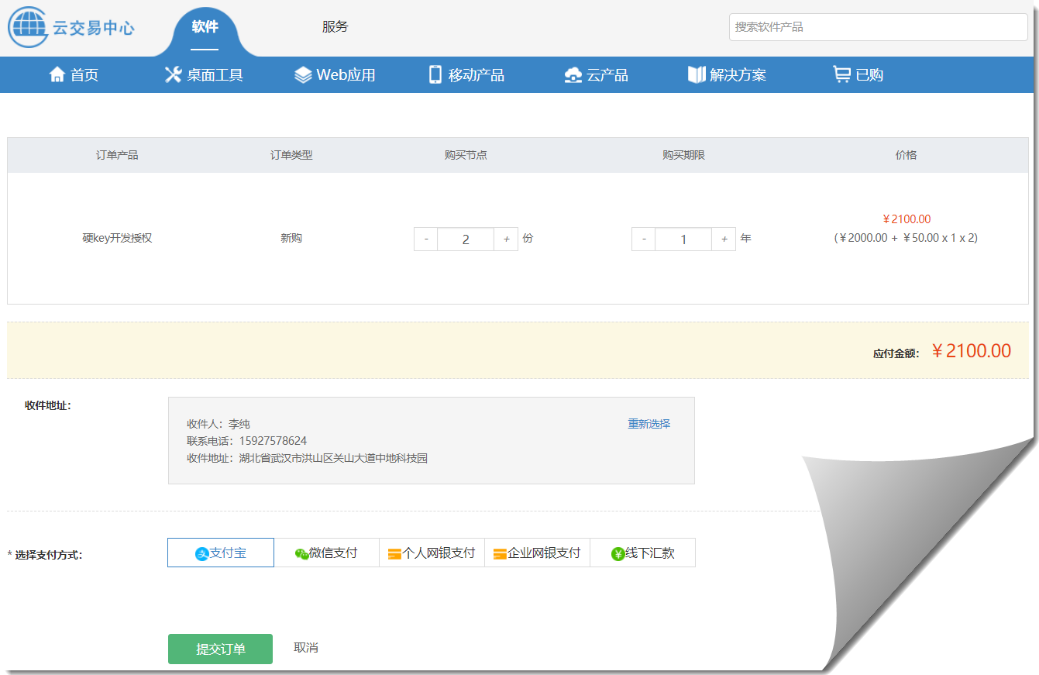
Task: Click the 移动产品 phone icon
Action: [435, 74]
